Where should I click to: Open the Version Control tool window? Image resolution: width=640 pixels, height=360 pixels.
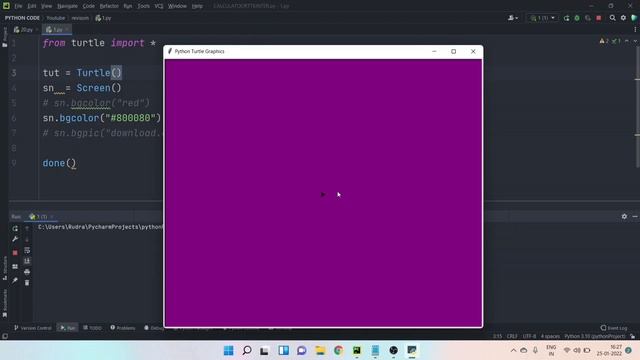pos(33,328)
